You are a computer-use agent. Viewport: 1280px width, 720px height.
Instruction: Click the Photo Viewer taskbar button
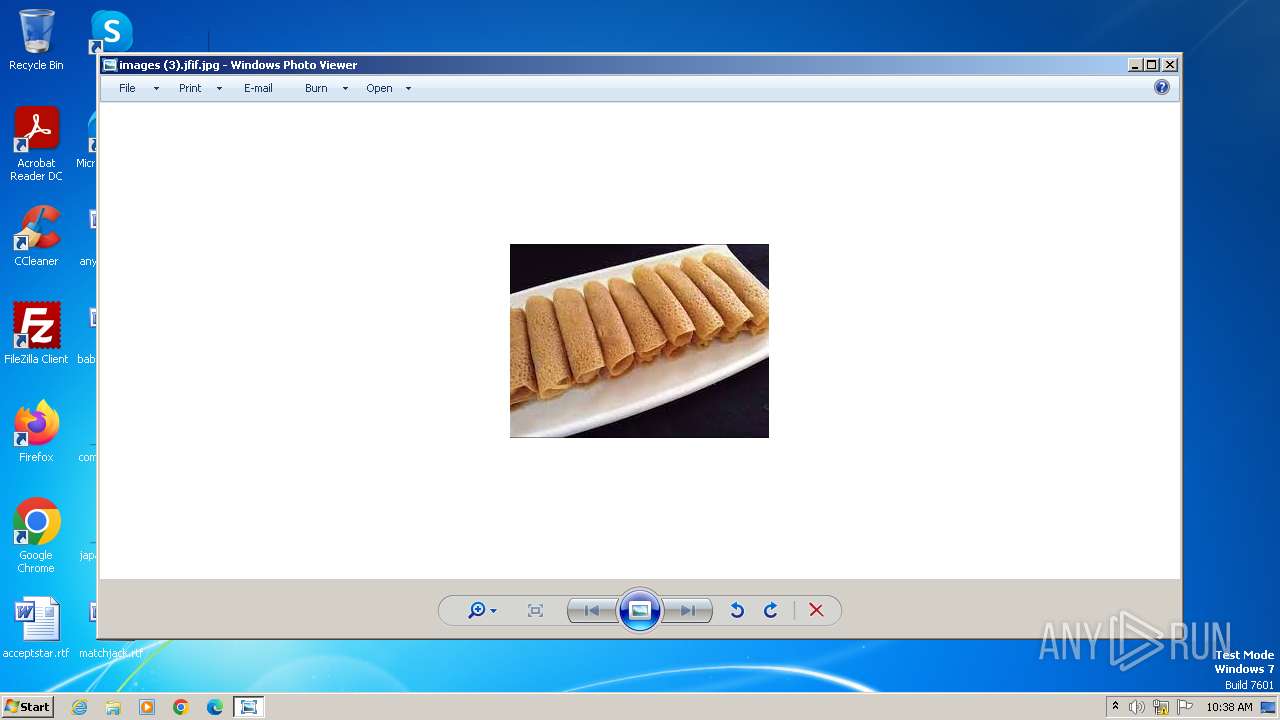pos(248,707)
